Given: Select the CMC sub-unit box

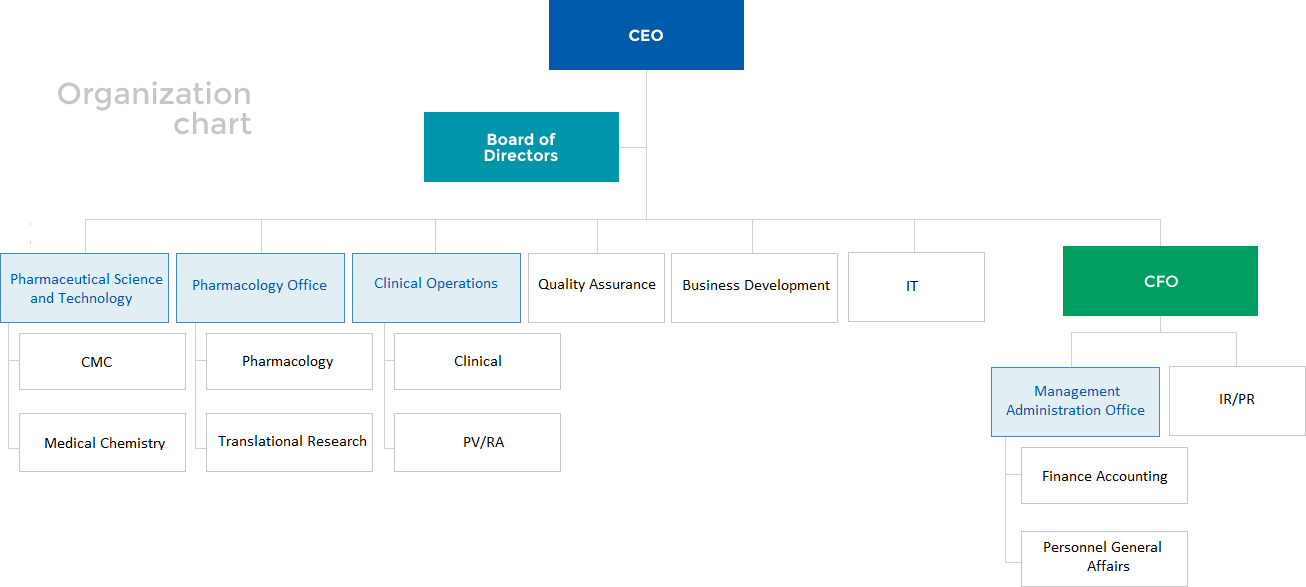Looking at the screenshot, I should [x=102, y=362].
